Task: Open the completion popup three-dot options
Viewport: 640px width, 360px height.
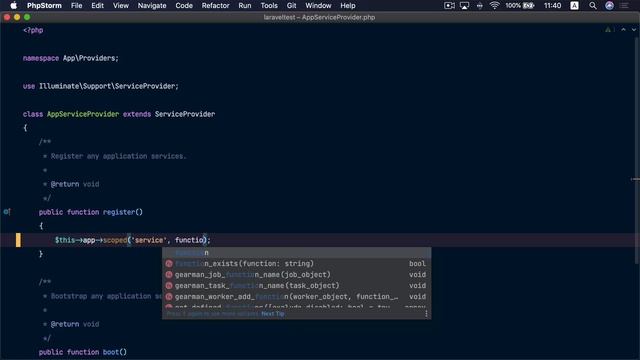Action: 426,314
